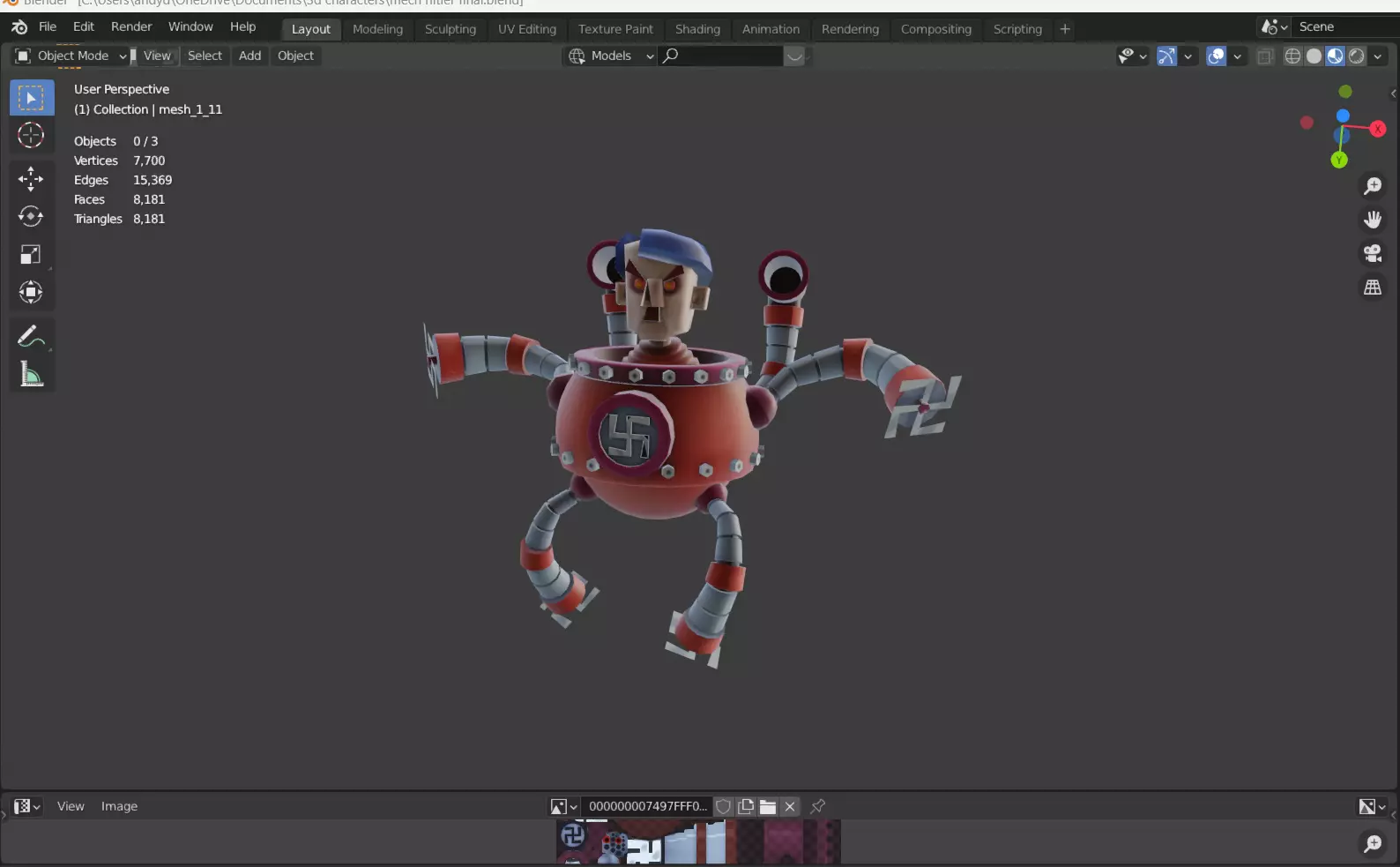
Task: Click the image name field 000000007497FFF0
Action: pyautogui.click(x=647, y=806)
